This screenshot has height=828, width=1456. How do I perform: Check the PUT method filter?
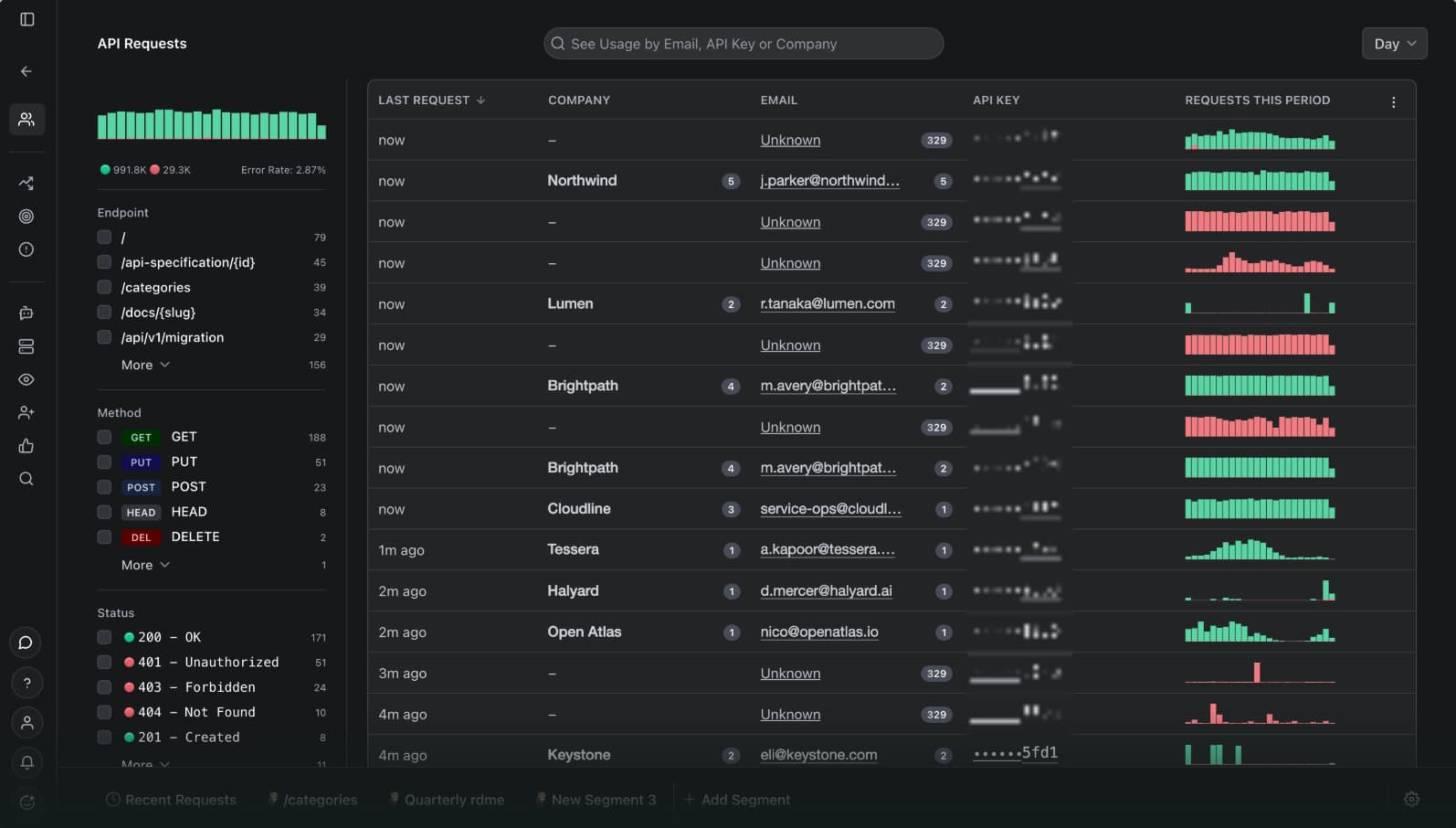(104, 462)
